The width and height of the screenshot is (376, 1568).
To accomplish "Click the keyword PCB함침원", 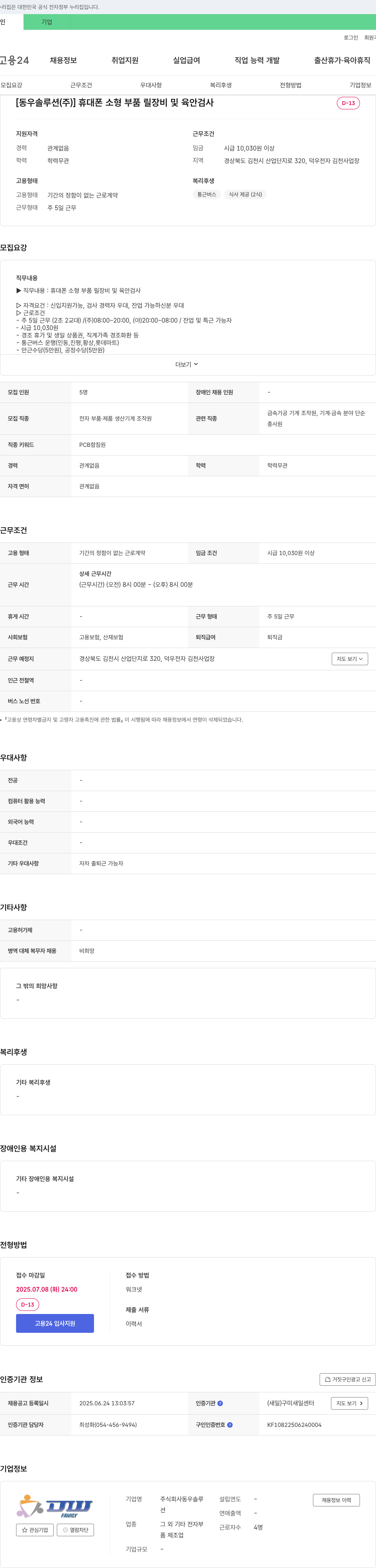I will 92,445.
